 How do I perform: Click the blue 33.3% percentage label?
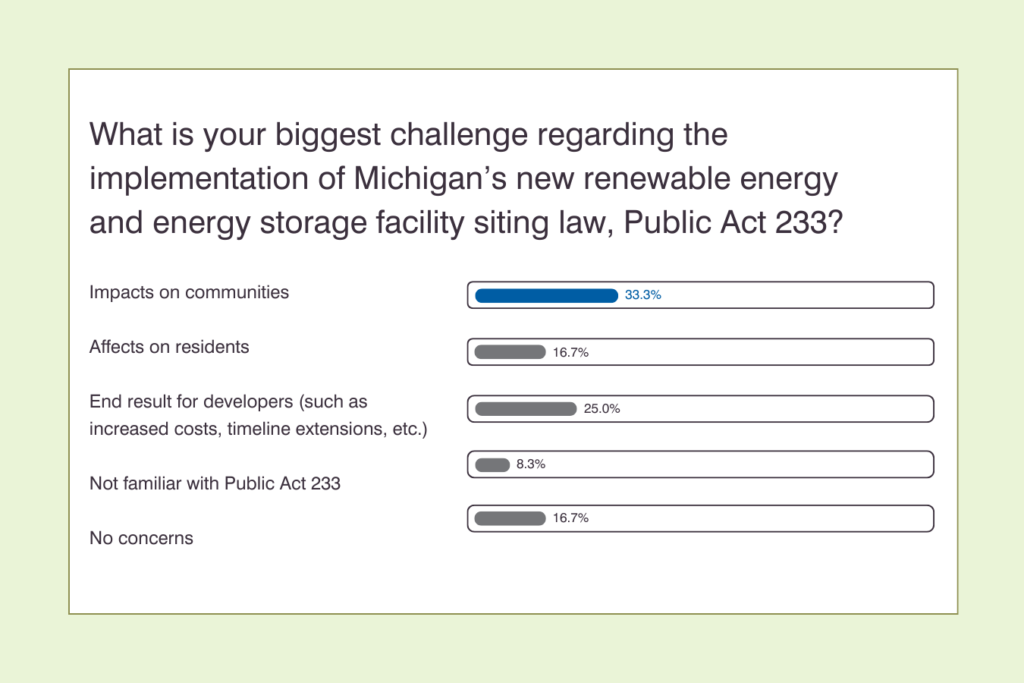(643, 295)
